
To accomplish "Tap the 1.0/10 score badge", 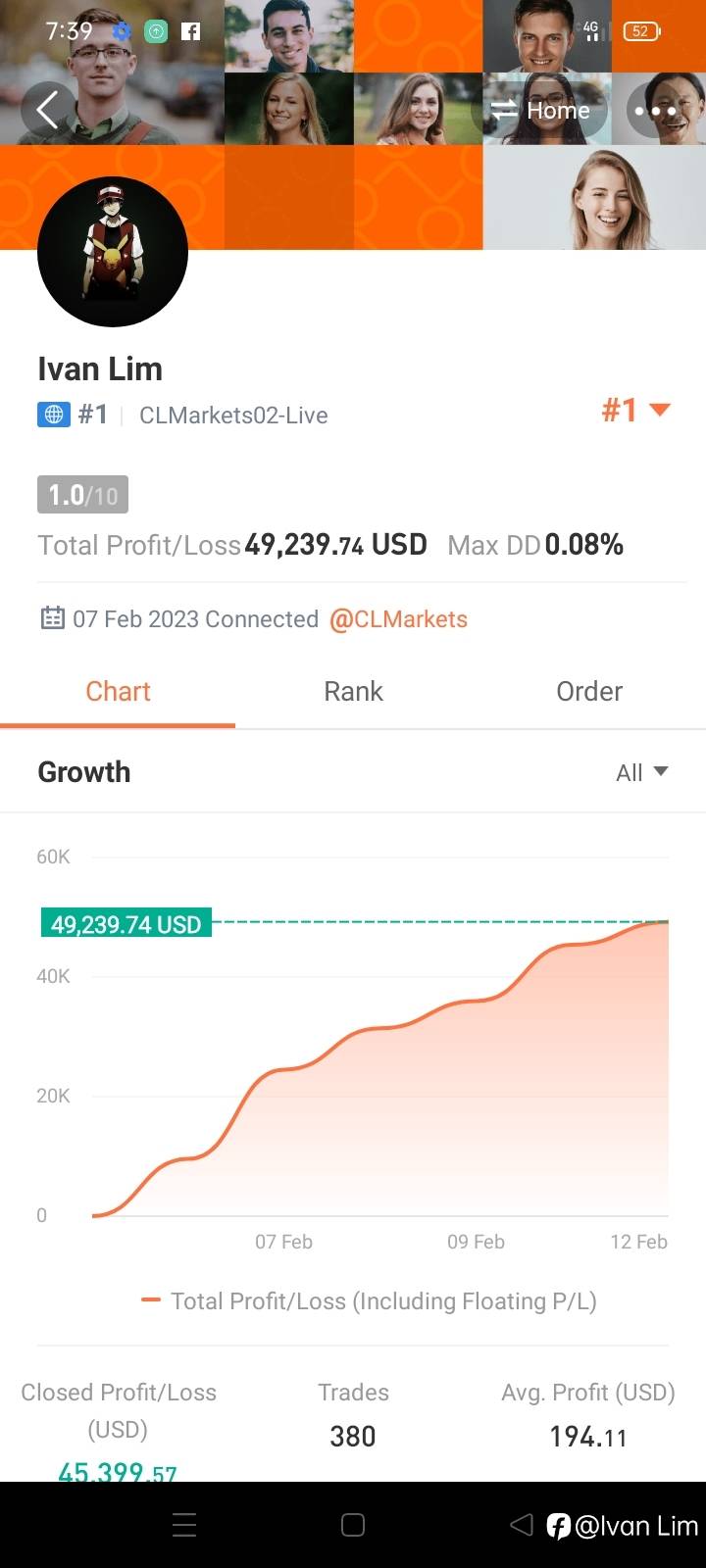I will tap(83, 495).
